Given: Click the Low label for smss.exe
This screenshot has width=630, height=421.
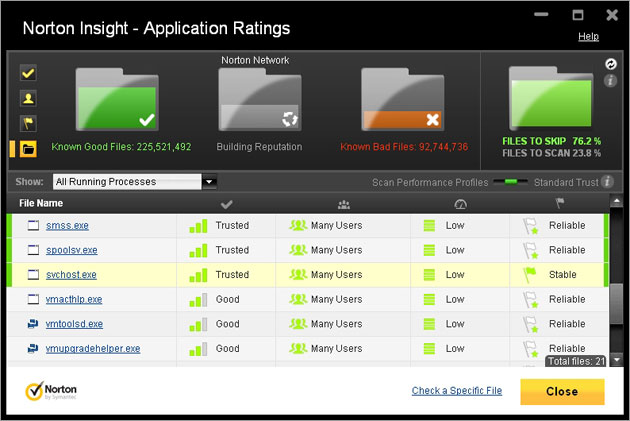Looking at the screenshot, I should (455, 226).
